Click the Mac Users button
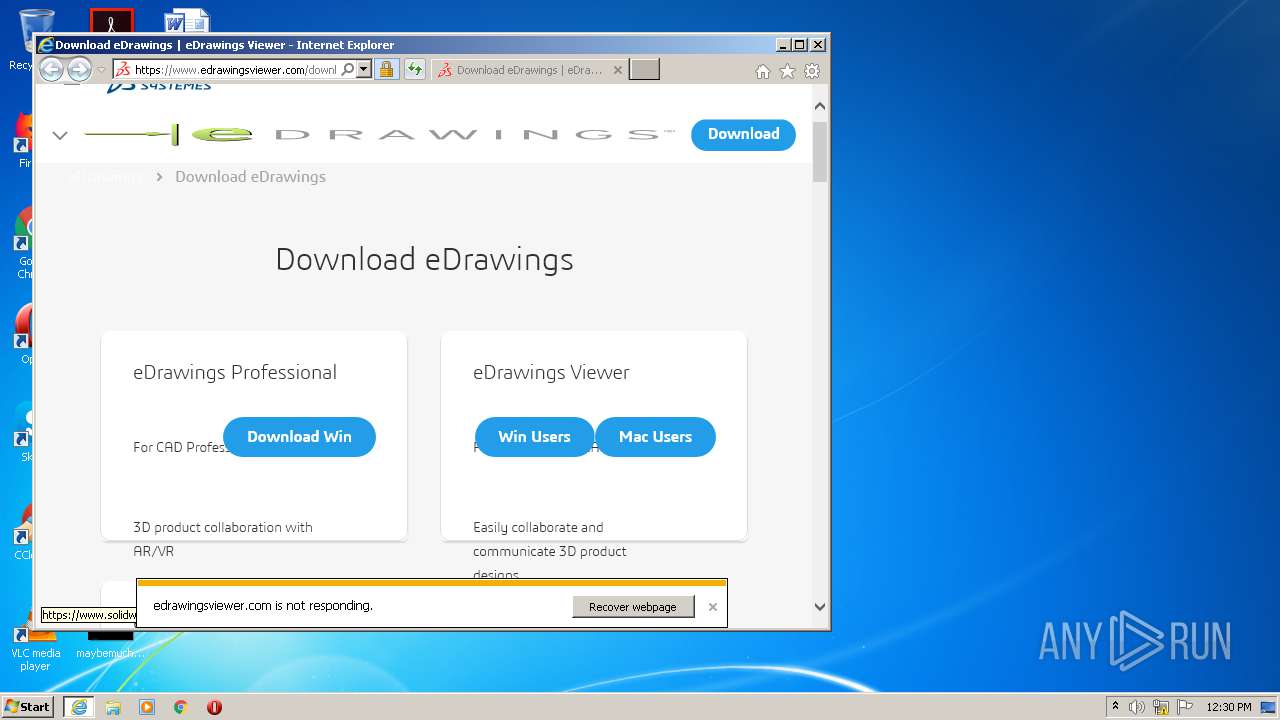 click(x=655, y=437)
